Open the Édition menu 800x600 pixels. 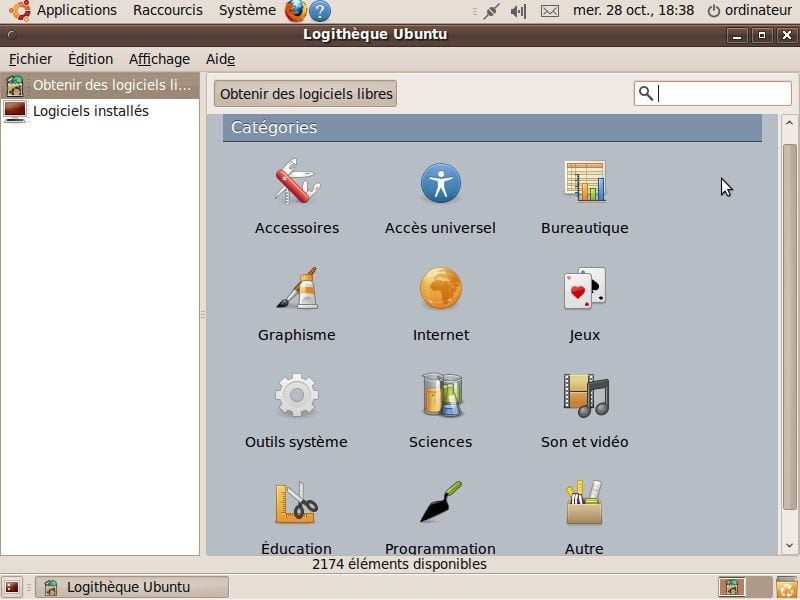point(91,59)
